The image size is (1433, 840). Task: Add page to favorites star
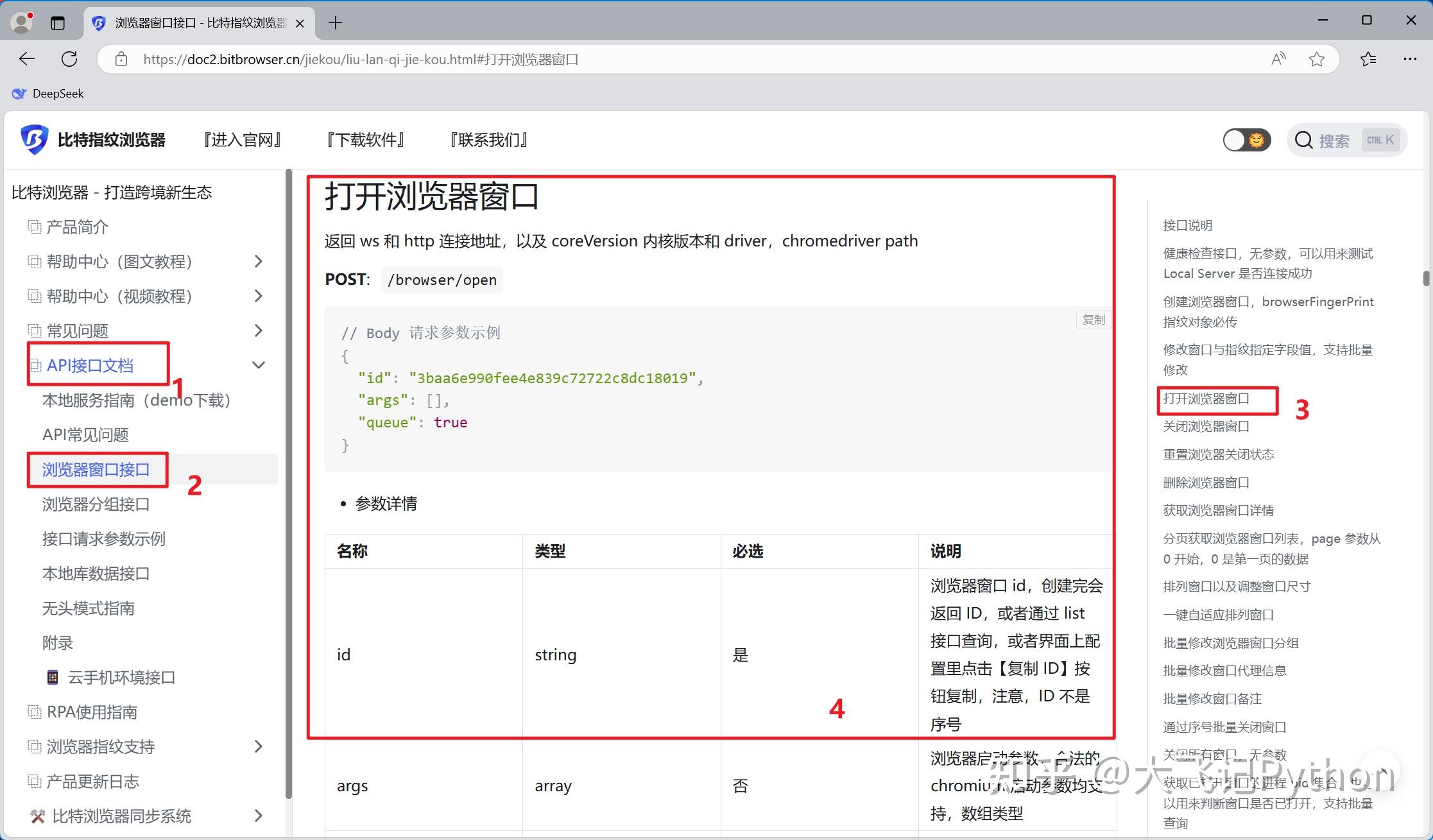pos(1317,59)
